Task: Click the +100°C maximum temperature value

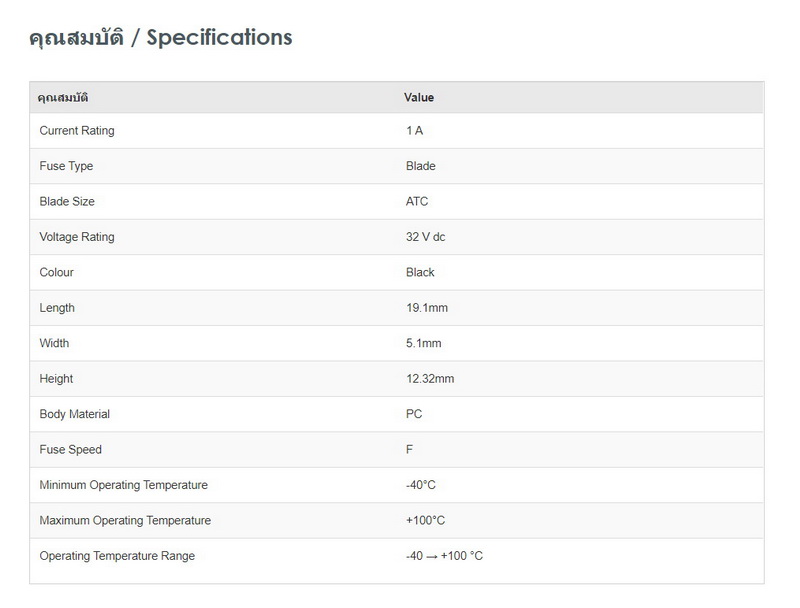Action: pos(426,521)
